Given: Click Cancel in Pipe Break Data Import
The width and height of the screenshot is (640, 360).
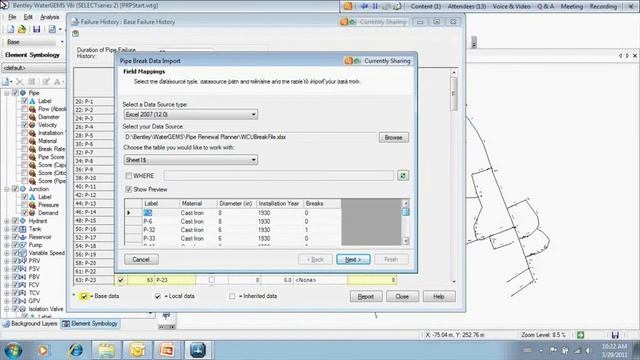Looking at the screenshot, I should pos(141,259).
